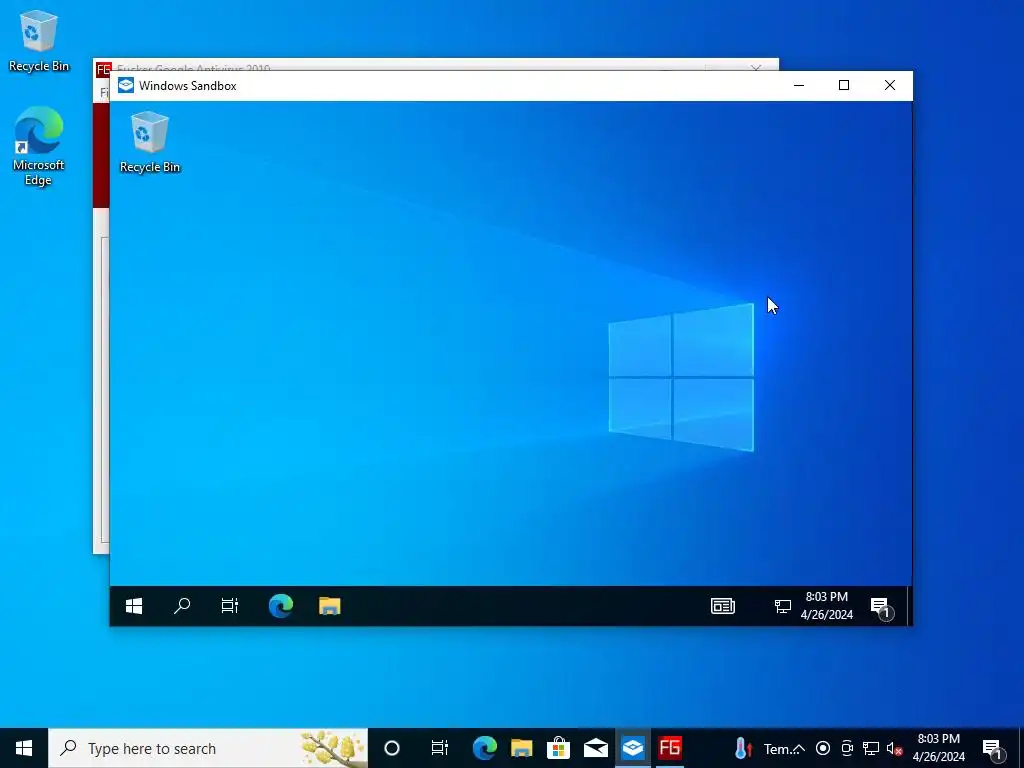Click the record circle tray icon

coord(823,748)
